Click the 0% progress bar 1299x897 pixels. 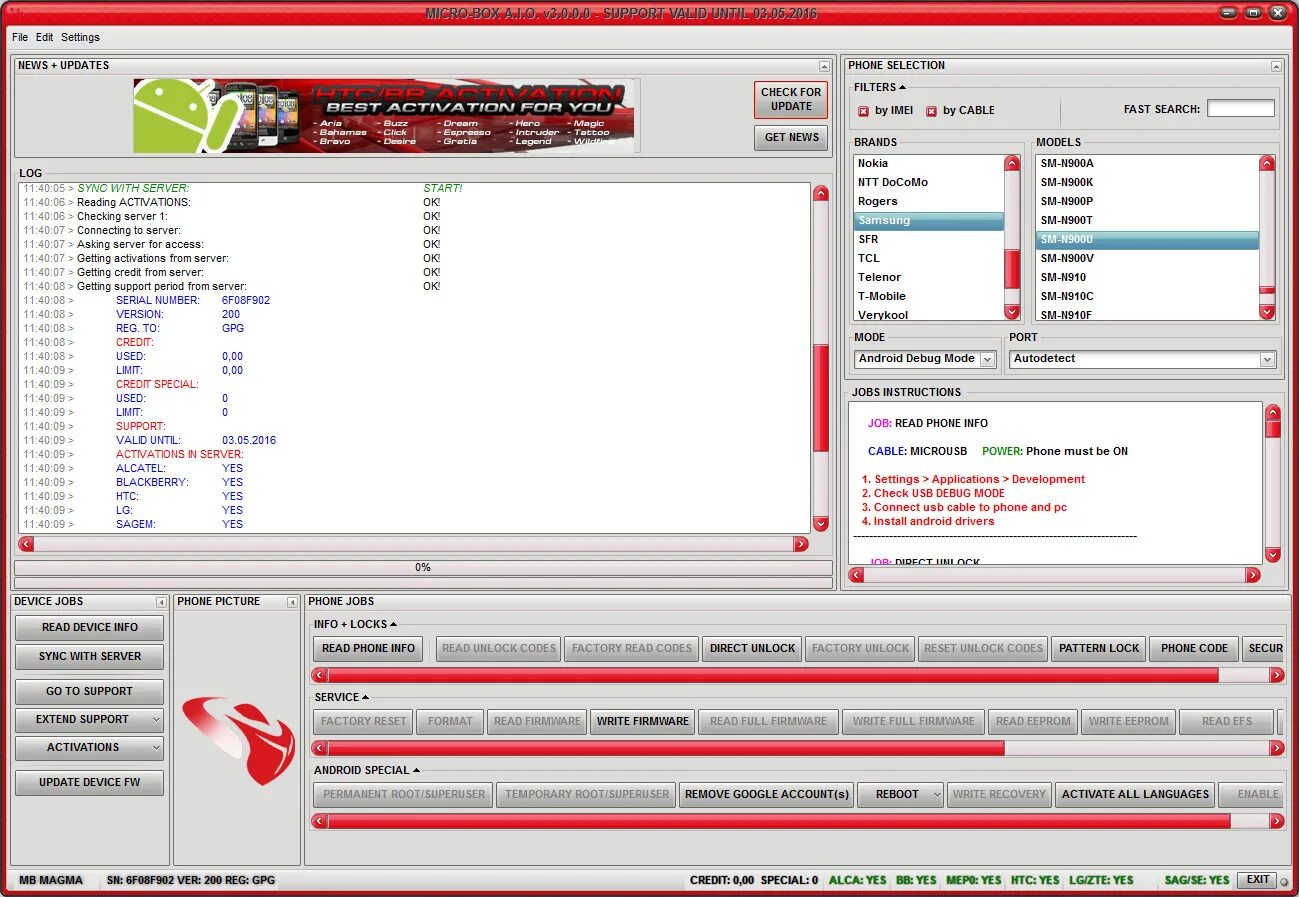pos(423,567)
